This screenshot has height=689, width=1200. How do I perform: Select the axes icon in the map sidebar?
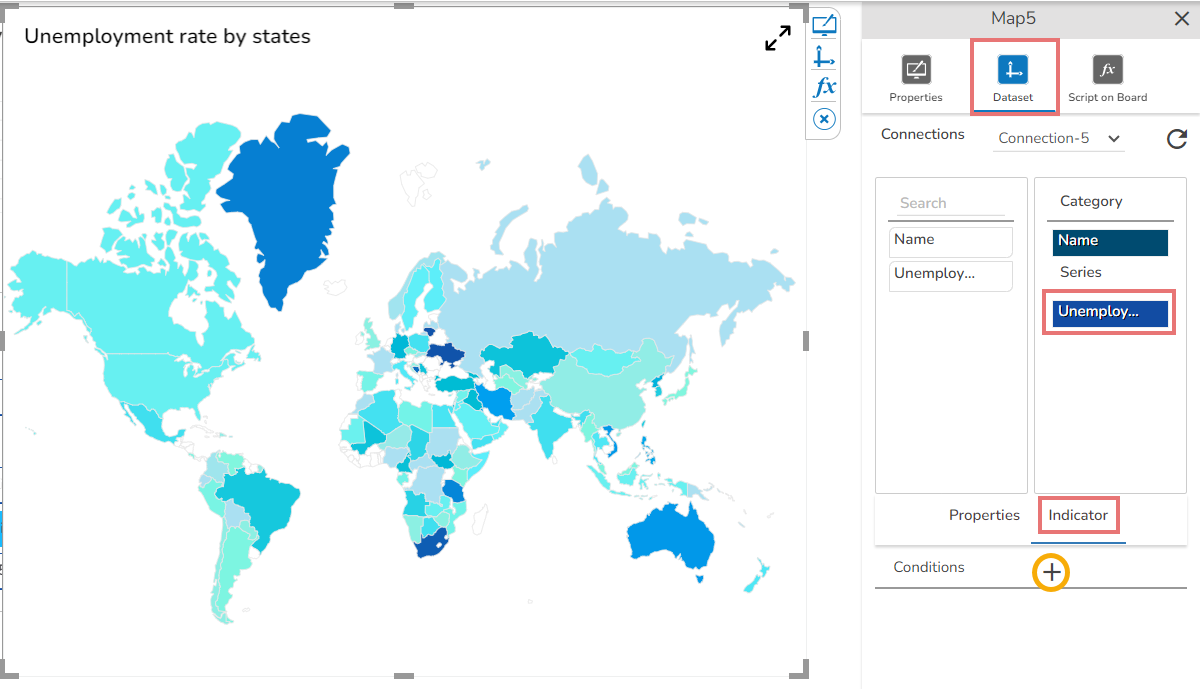pos(823,56)
